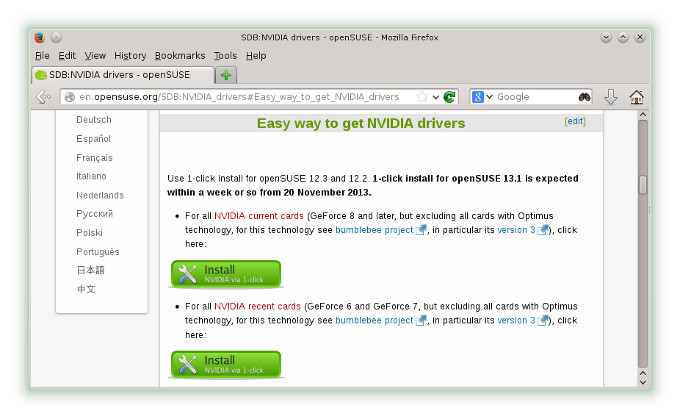Open the Downloads arrow icon
The image size is (680, 419).
pyautogui.click(x=611, y=97)
